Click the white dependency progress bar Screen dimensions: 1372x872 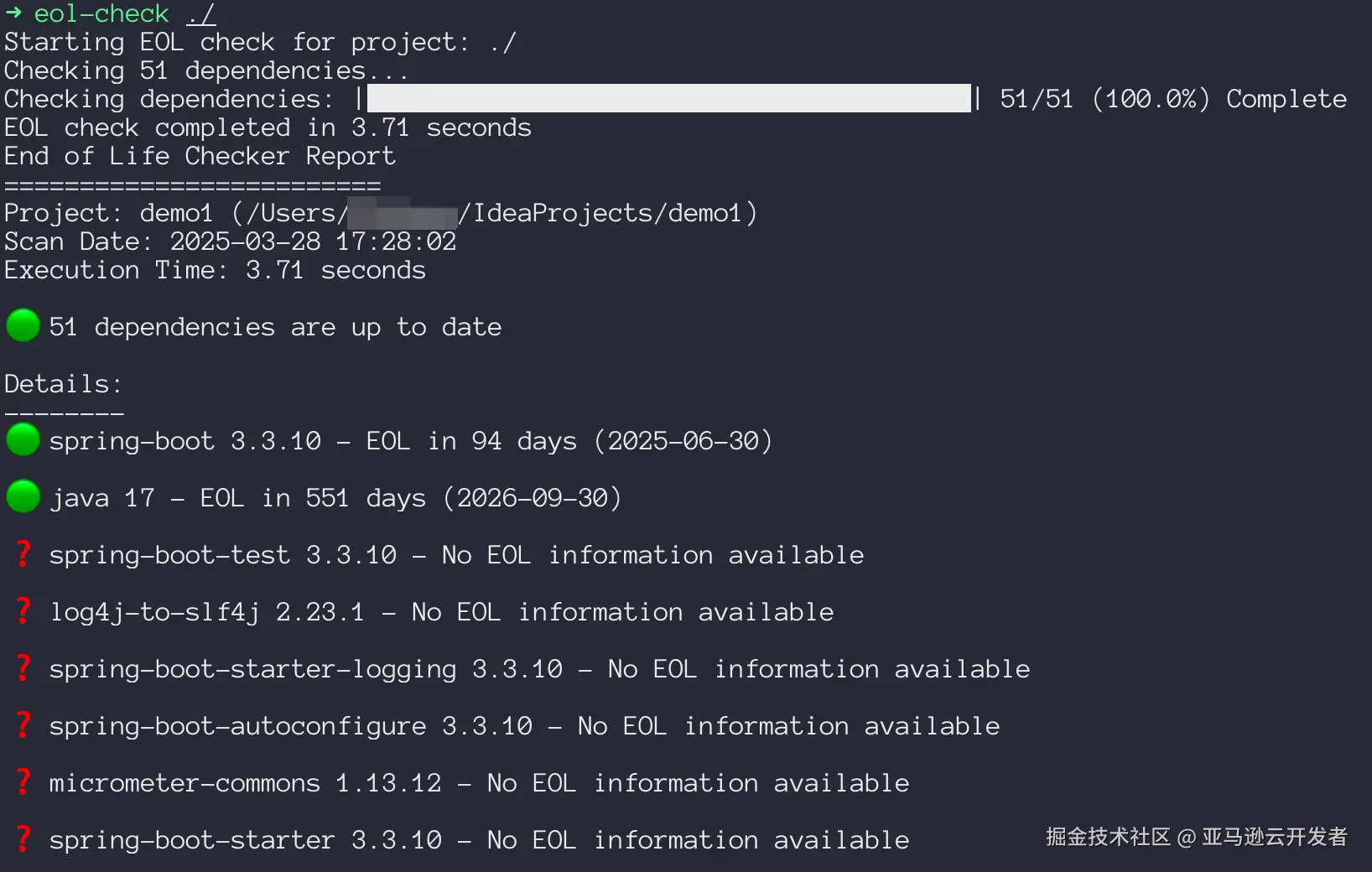pos(668,98)
